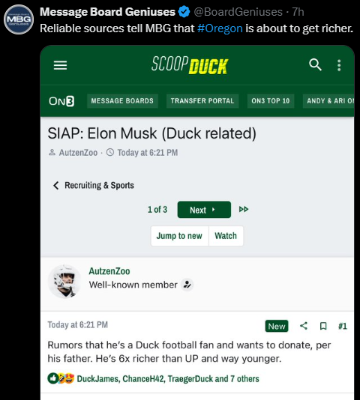Open the 1 of 3 page selector

(x=157, y=210)
